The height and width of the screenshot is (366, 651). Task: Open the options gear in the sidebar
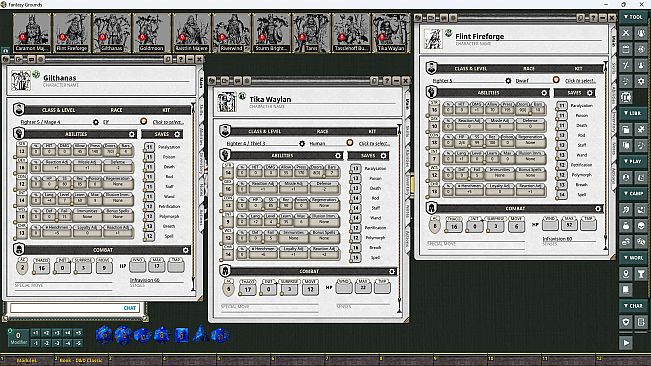[641, 81]
